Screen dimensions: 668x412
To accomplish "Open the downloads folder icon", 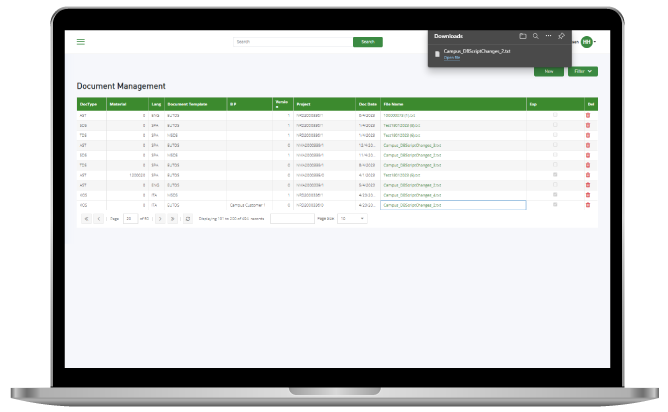I will click(x=522, y=35).
